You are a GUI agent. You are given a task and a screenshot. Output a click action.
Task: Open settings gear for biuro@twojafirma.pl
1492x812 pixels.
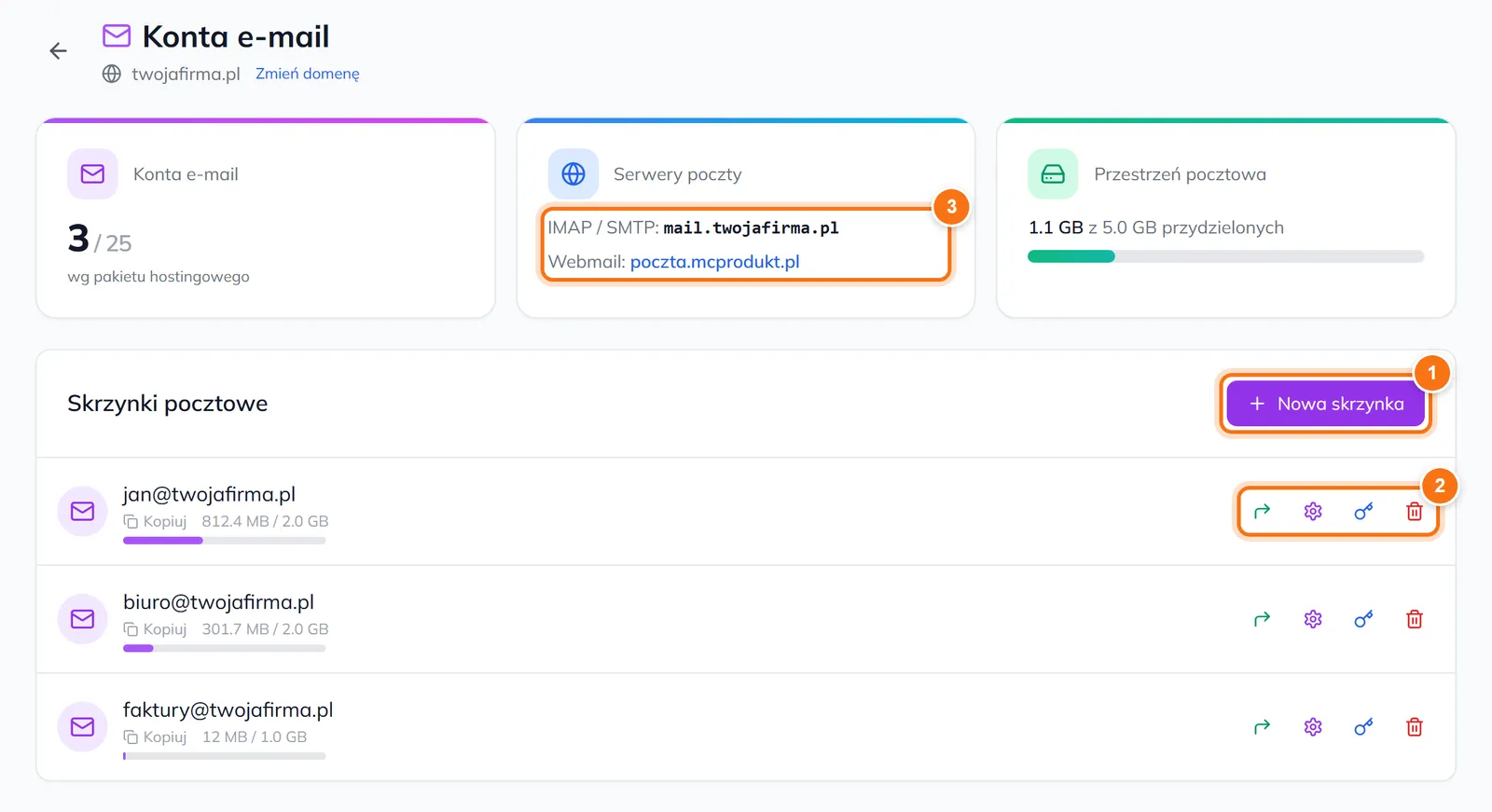tap(1313, 619)
